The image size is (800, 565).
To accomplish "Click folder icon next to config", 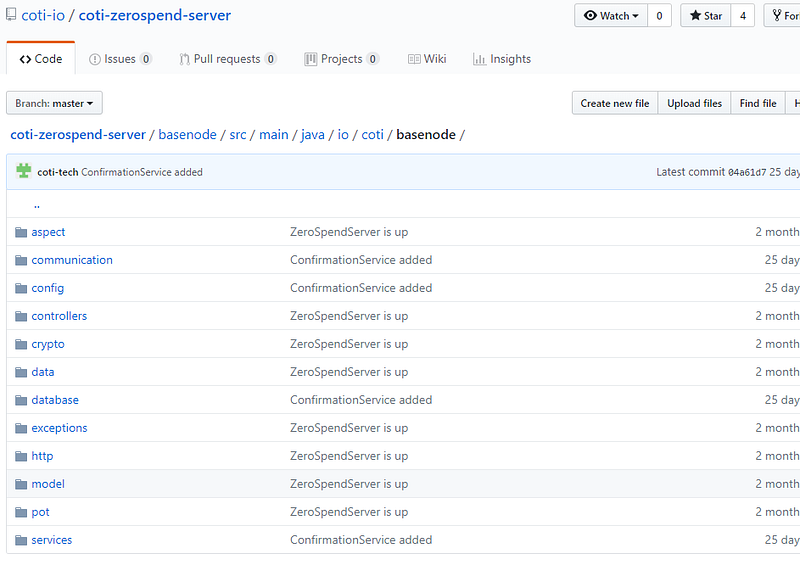I will 21,288.
